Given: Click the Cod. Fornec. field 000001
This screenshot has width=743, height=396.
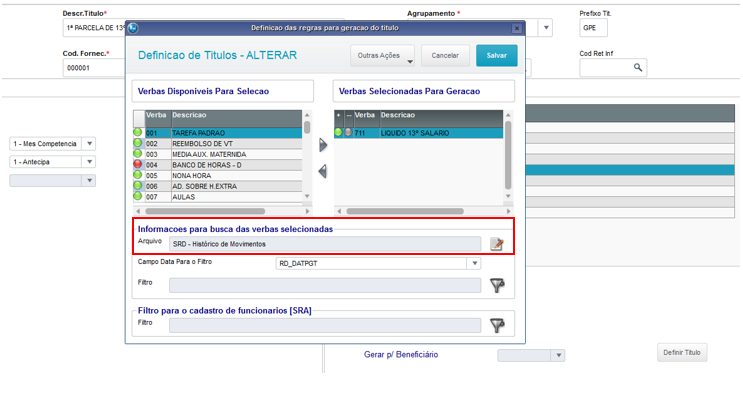Looking at the screenshot, I should [94, 68].
